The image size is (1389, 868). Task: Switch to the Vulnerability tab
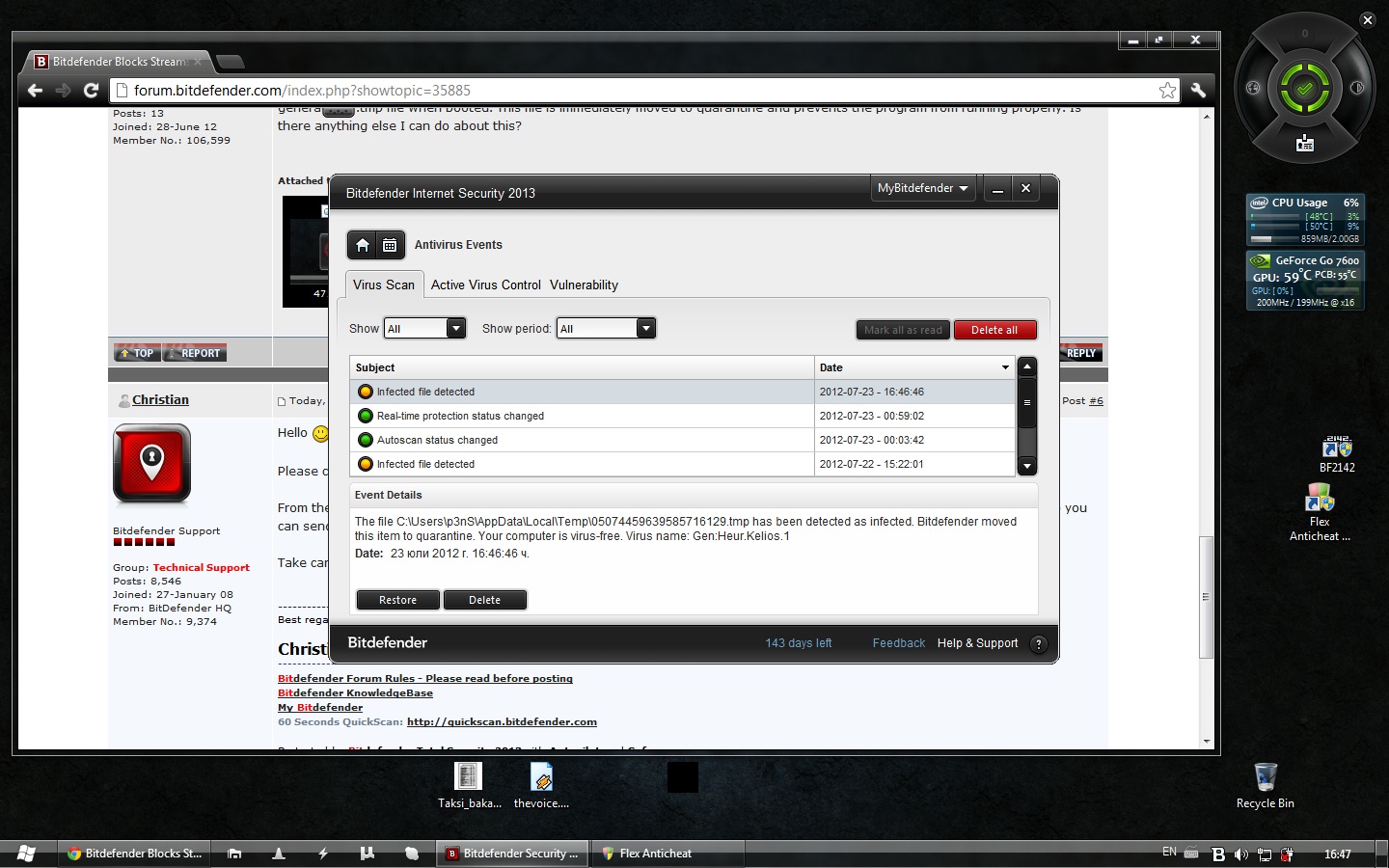584,285
